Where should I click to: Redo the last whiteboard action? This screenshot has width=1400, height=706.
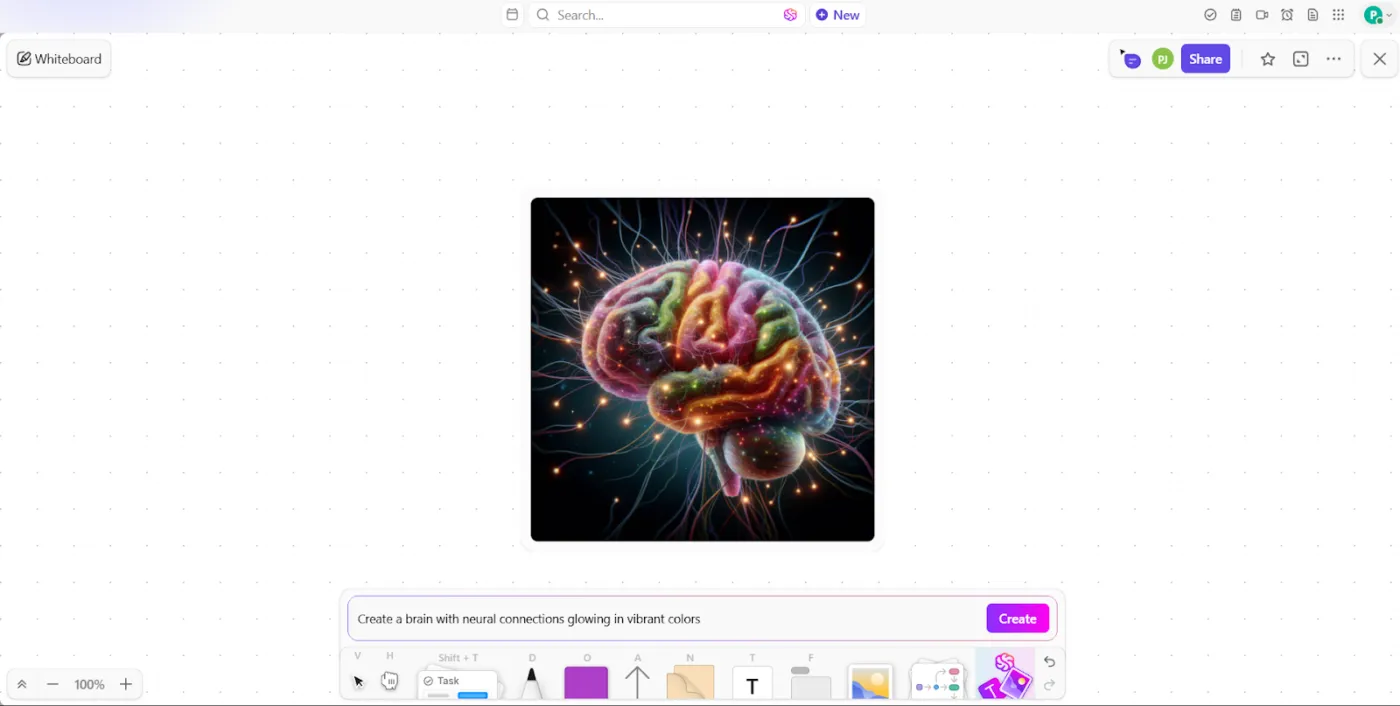click(x=1049, y=685)
